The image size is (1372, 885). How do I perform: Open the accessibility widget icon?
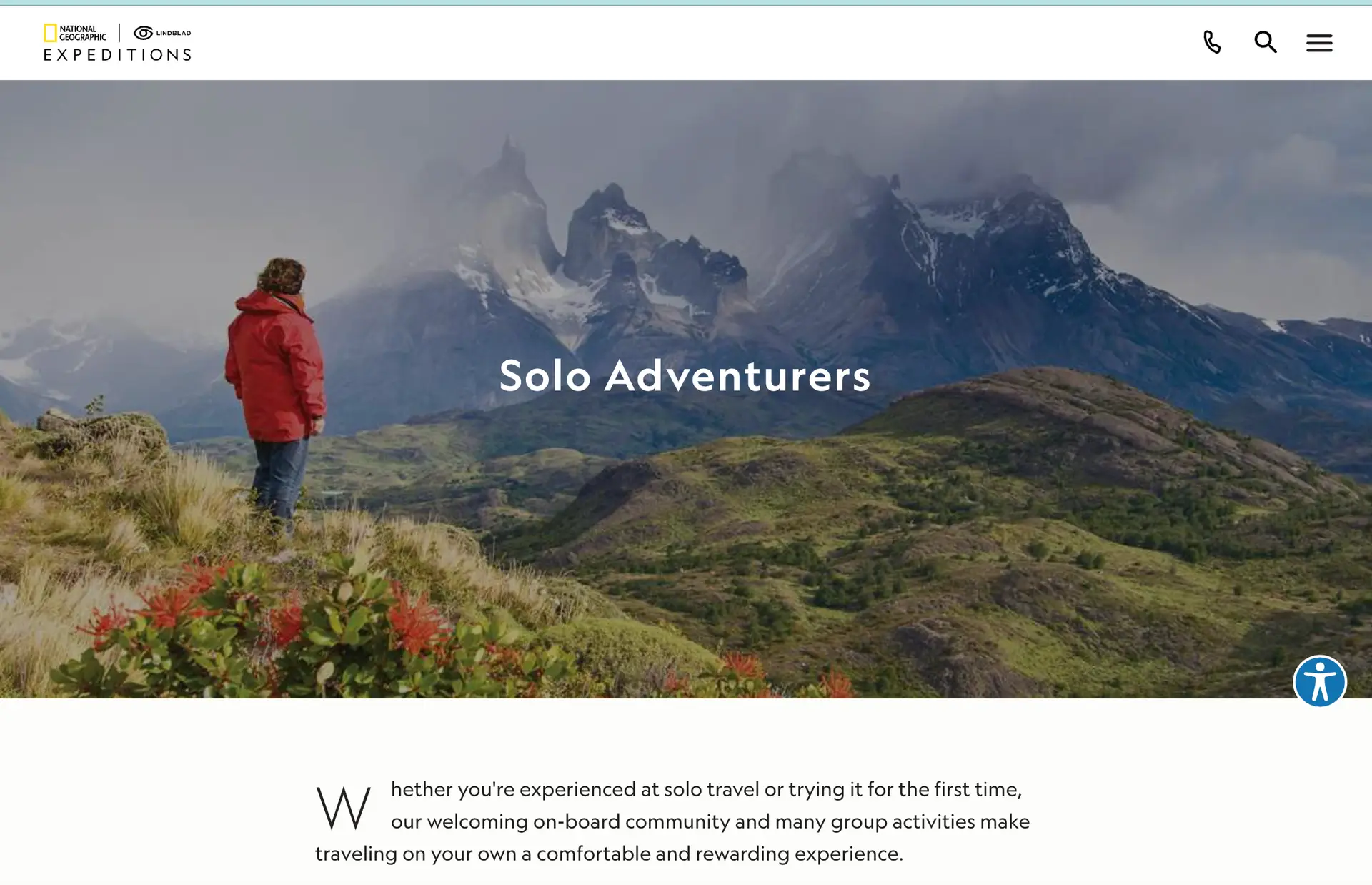[x=1320, y=681]
